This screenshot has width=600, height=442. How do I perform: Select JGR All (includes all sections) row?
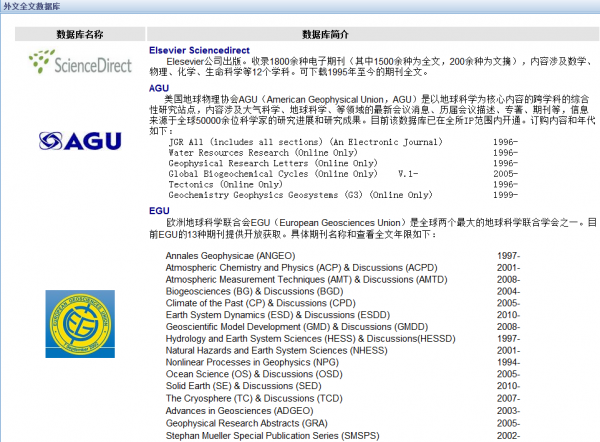(306, 142)
